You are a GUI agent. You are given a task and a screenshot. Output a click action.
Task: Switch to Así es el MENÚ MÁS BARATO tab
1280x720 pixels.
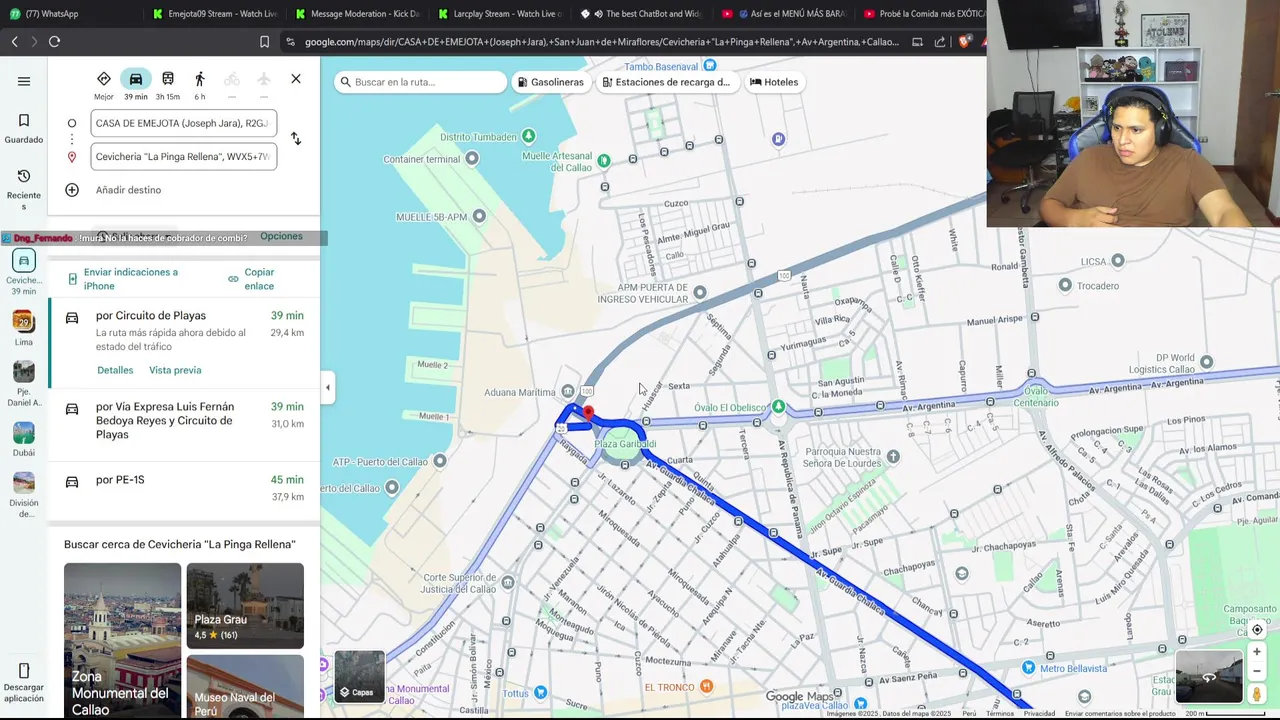click(x=785, y=14)
